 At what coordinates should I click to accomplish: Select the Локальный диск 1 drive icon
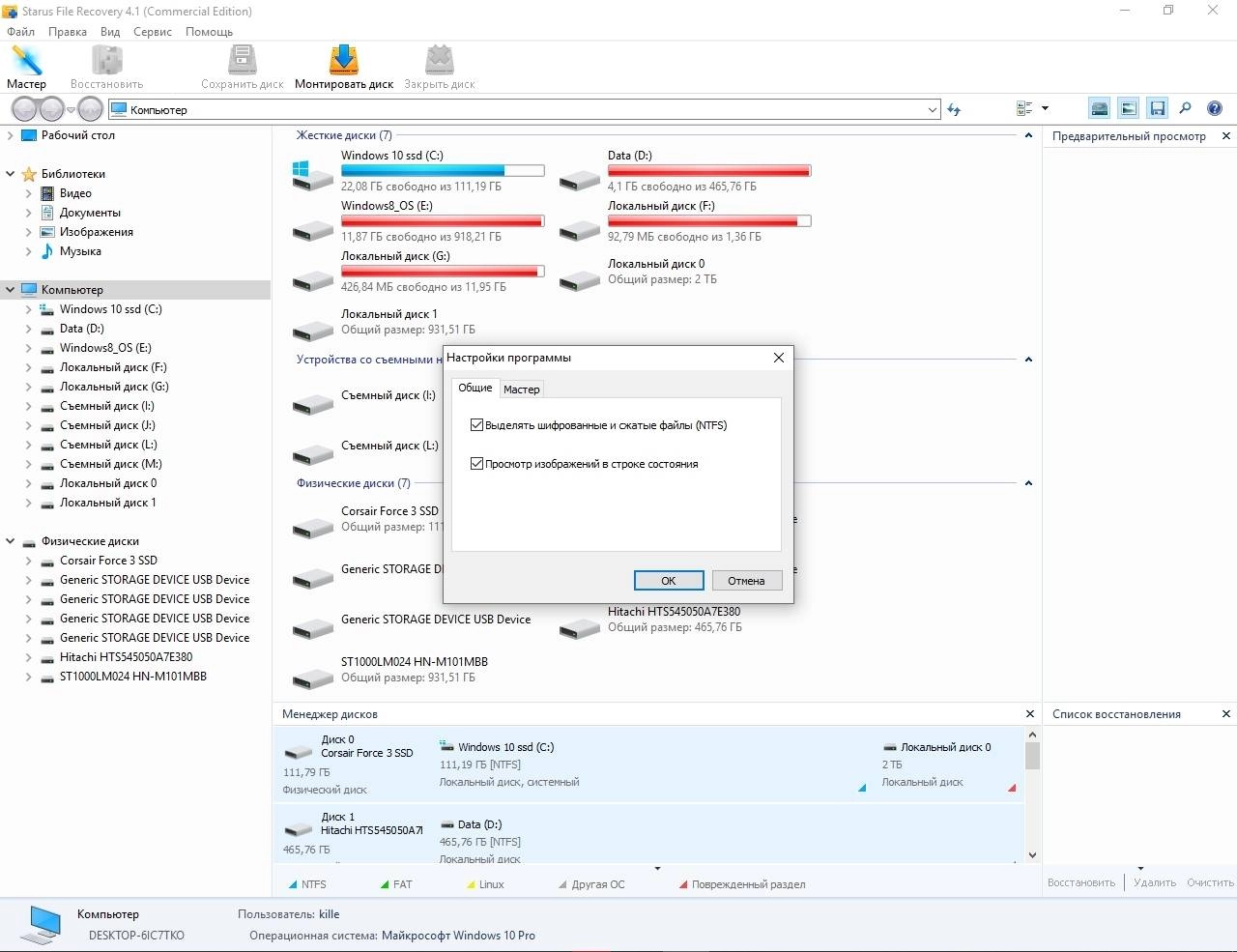pos(312,331)
